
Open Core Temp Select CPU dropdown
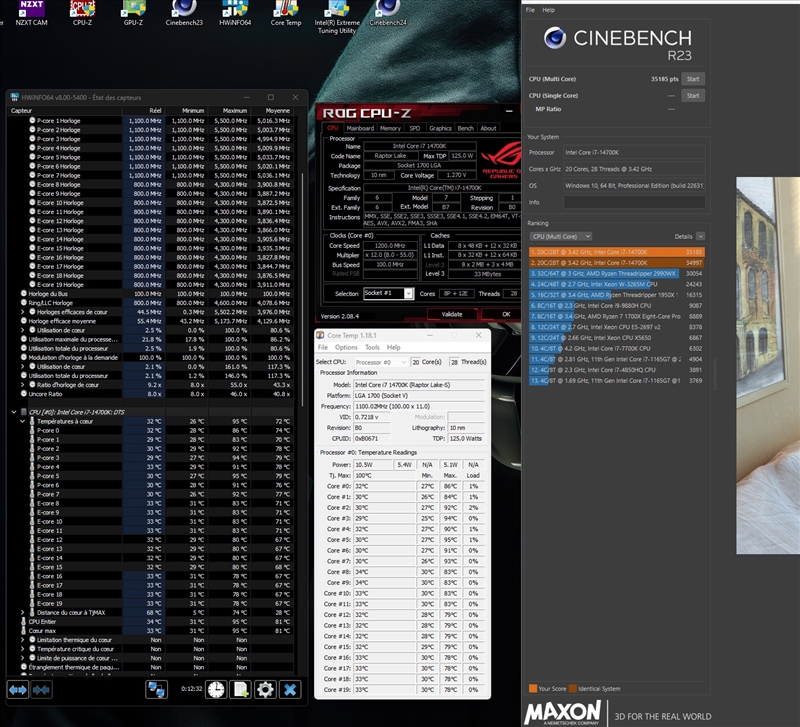coord(385,361)
